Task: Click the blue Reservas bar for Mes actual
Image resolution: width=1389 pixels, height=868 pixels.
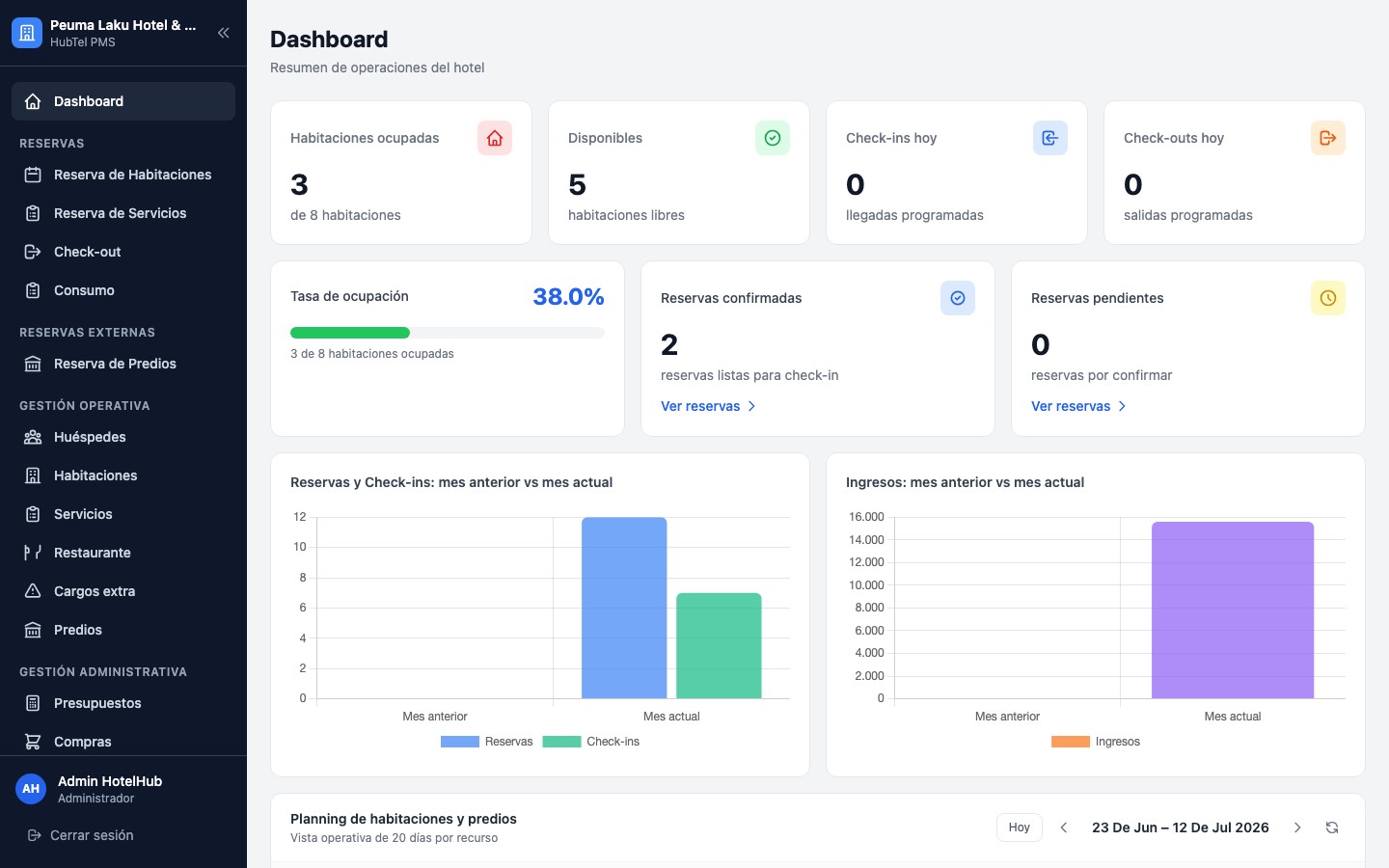Action: [x=624, y=608]
